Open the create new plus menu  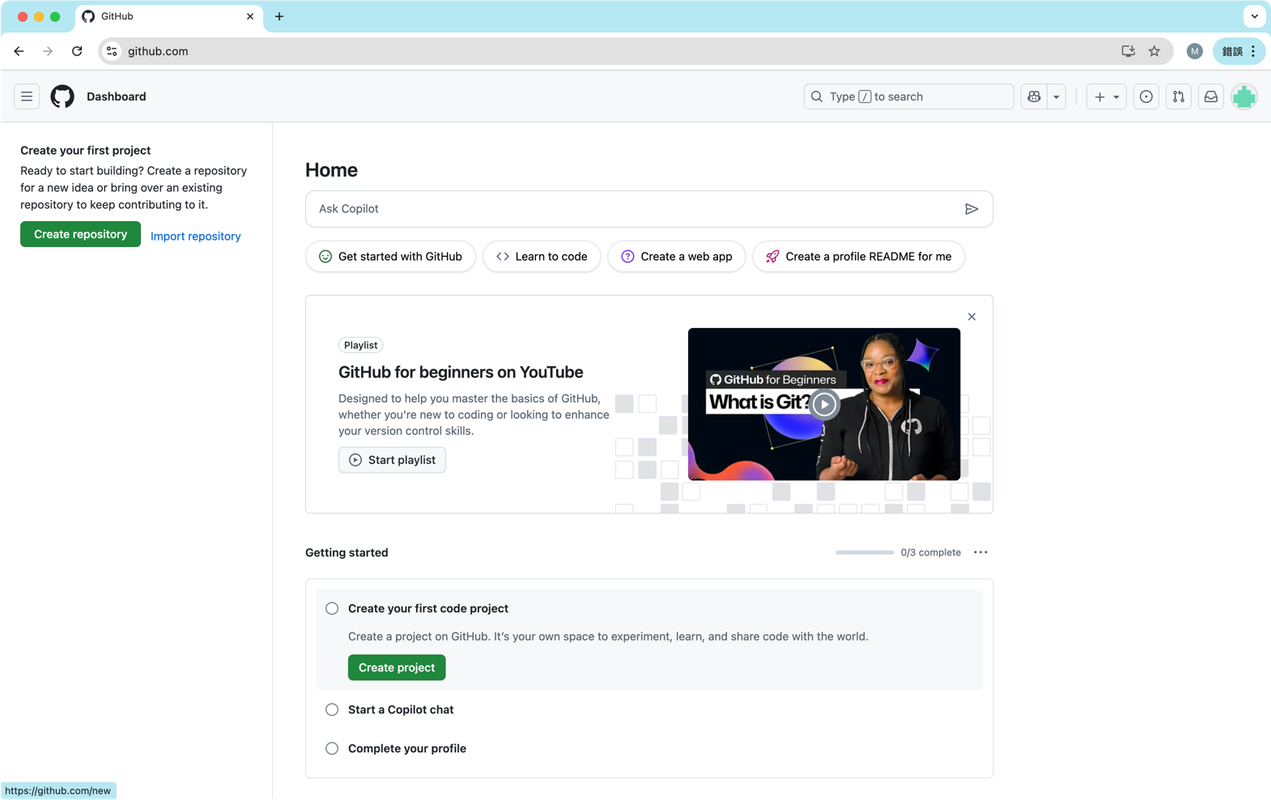pos(1106,97)
